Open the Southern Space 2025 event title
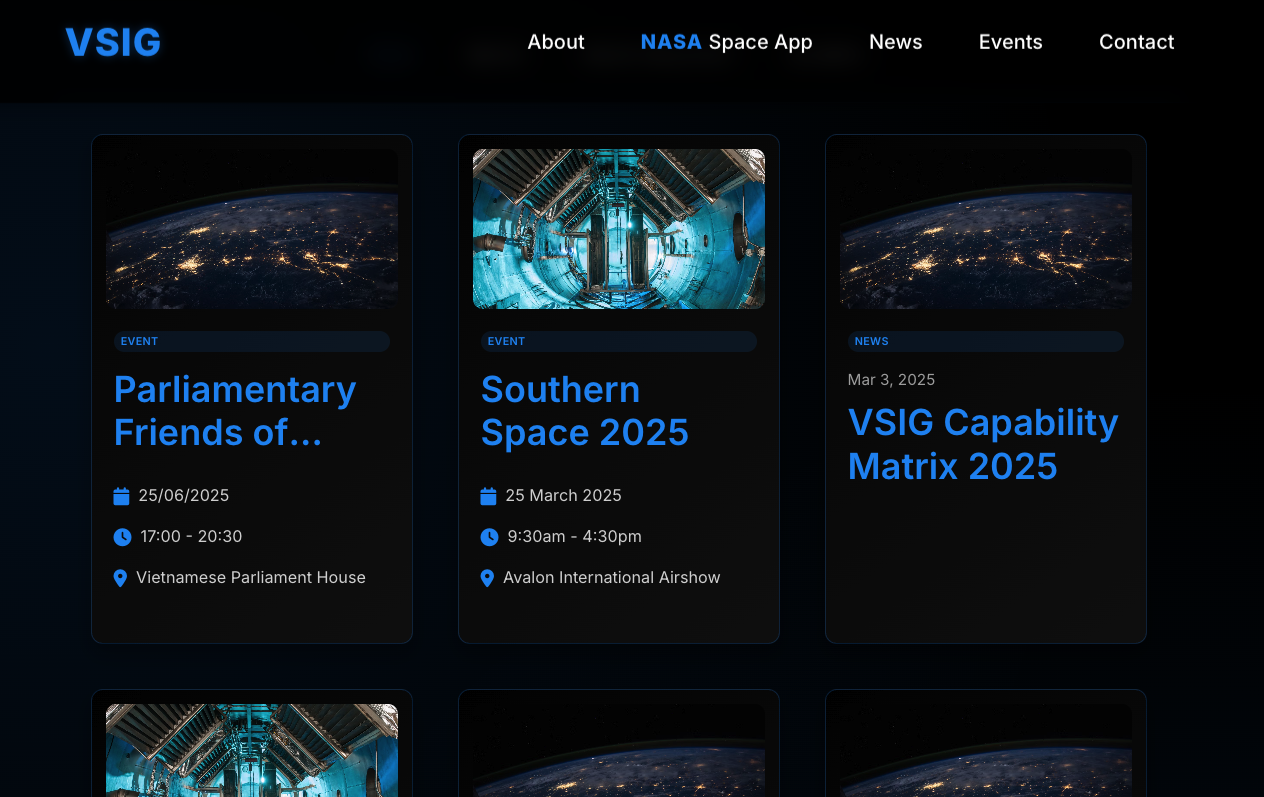The width and height of the screenshot is (1264, 797). pos(584,410)
